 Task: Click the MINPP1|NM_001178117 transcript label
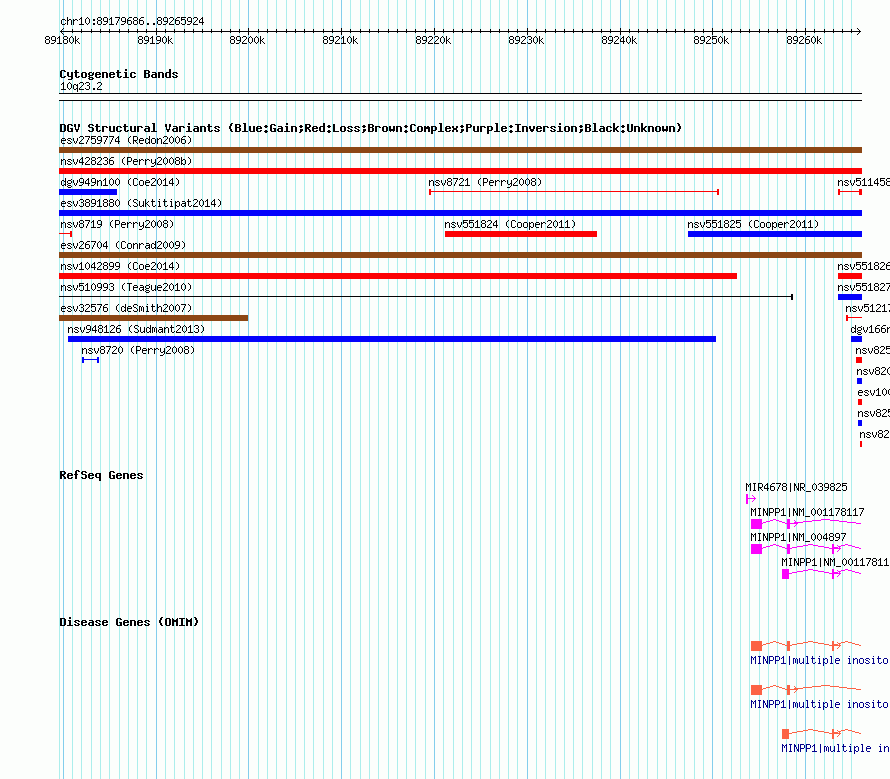pyautogui.click(x=807, y=512)
